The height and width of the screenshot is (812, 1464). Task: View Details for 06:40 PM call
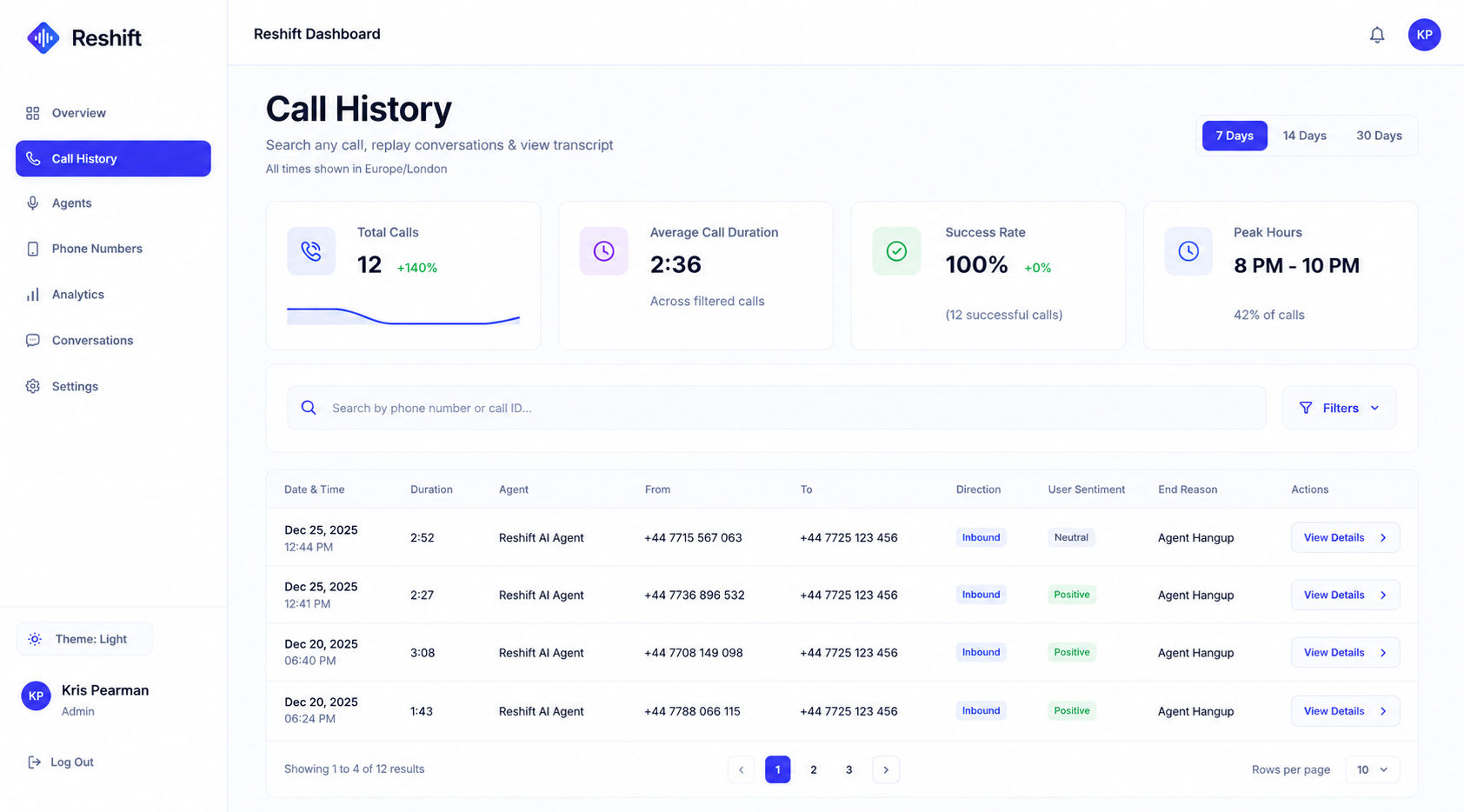[1345, 652]
